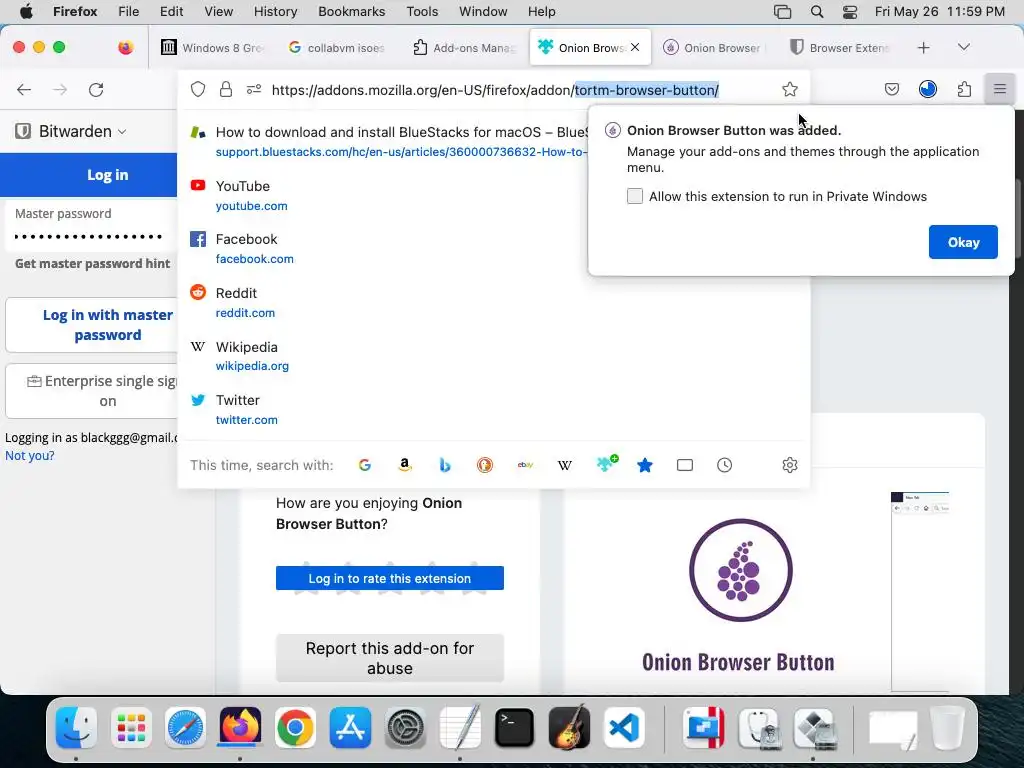Click Log in to rate this extension
The height and width of the screenshot is (768, 1024).
[x=389, y=579]
